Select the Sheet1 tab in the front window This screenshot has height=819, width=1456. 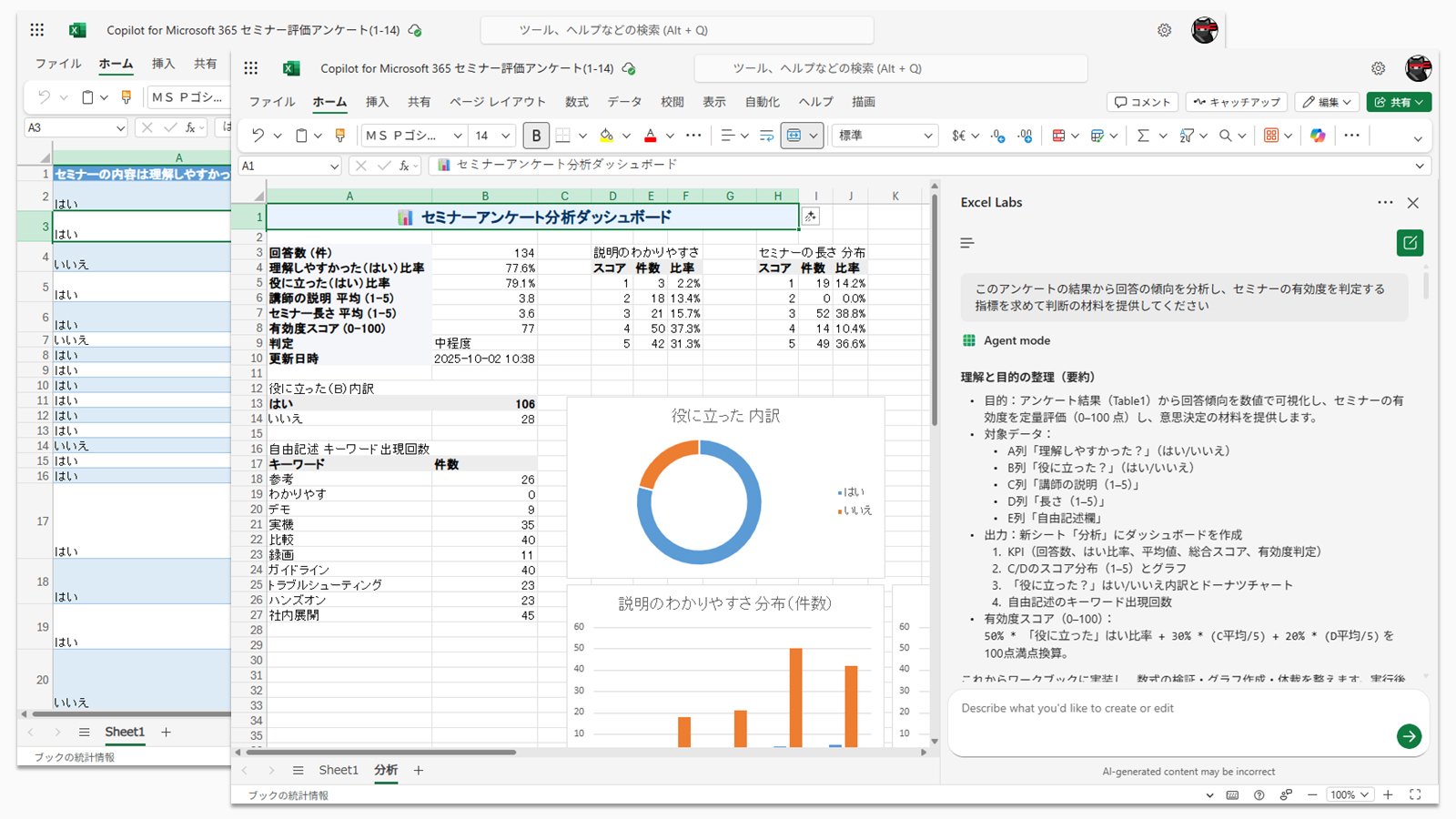[x=339, y=770]
